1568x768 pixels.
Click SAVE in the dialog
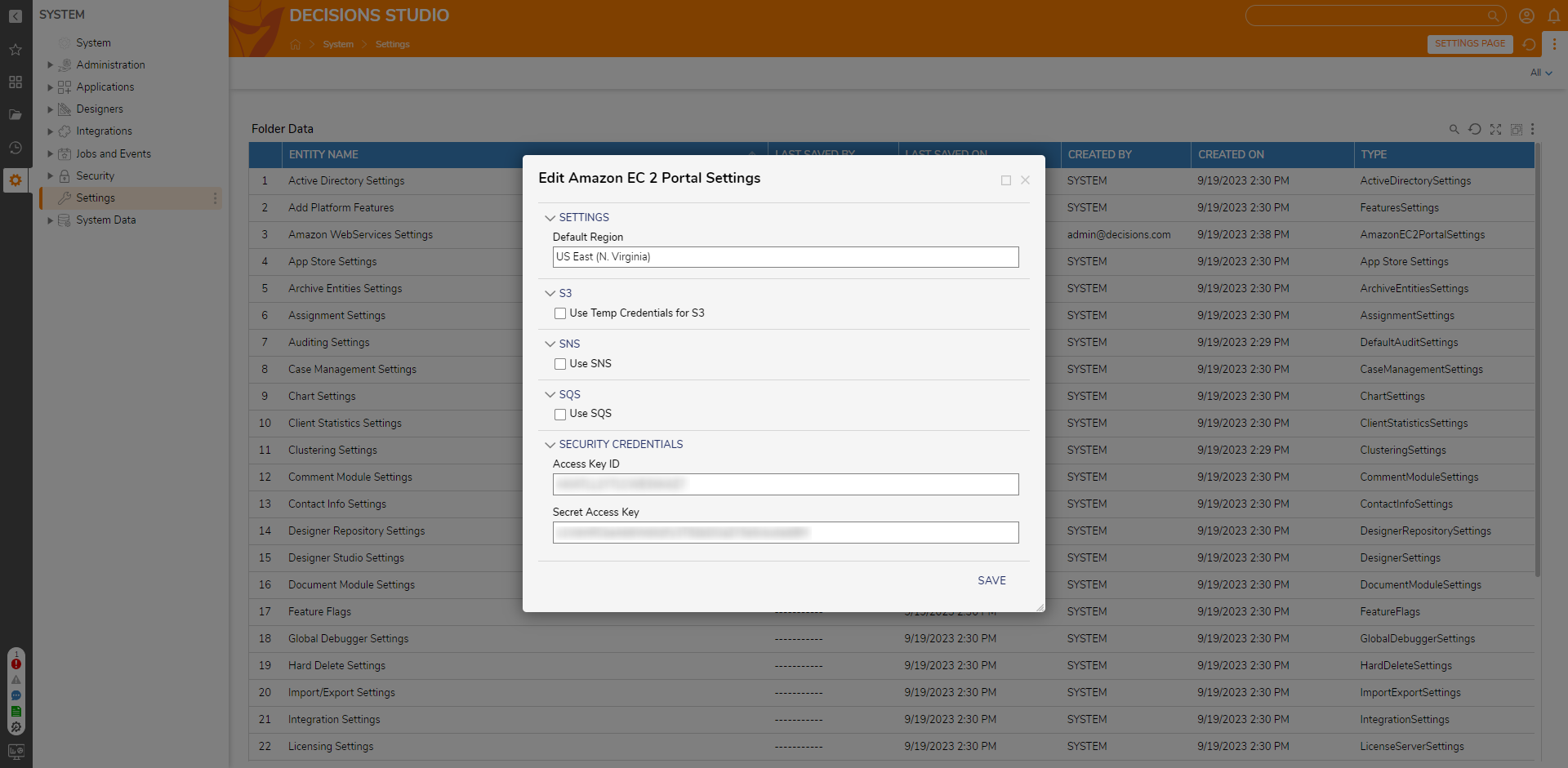(x=991, y=580)
